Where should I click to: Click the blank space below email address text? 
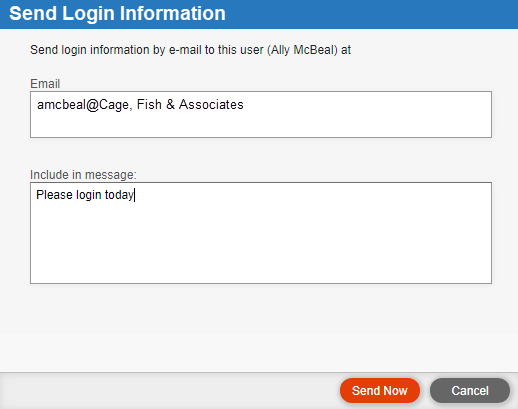tap(261, 125)
